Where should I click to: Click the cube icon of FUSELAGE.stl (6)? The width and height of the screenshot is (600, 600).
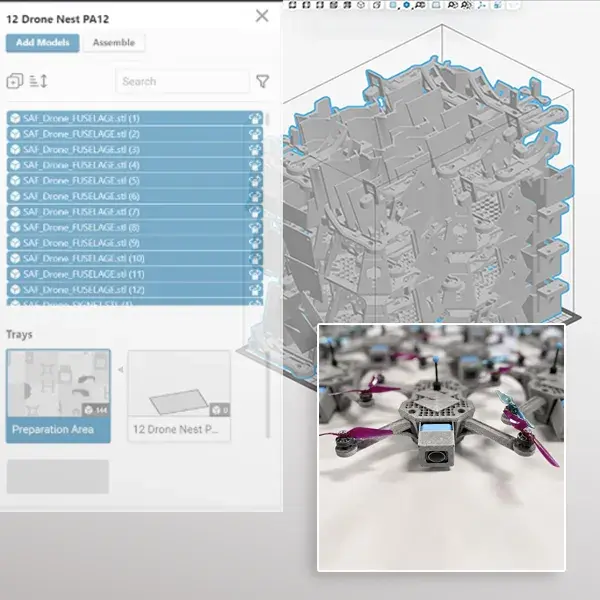(15, 196)
